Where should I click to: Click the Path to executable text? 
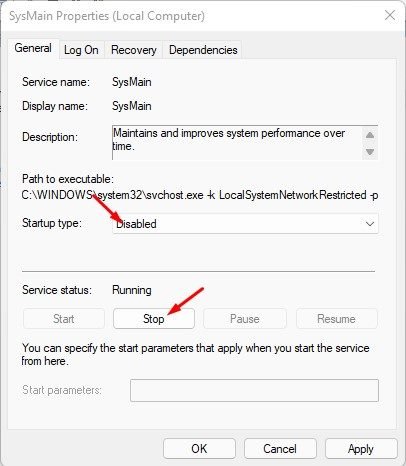(200, 195)
